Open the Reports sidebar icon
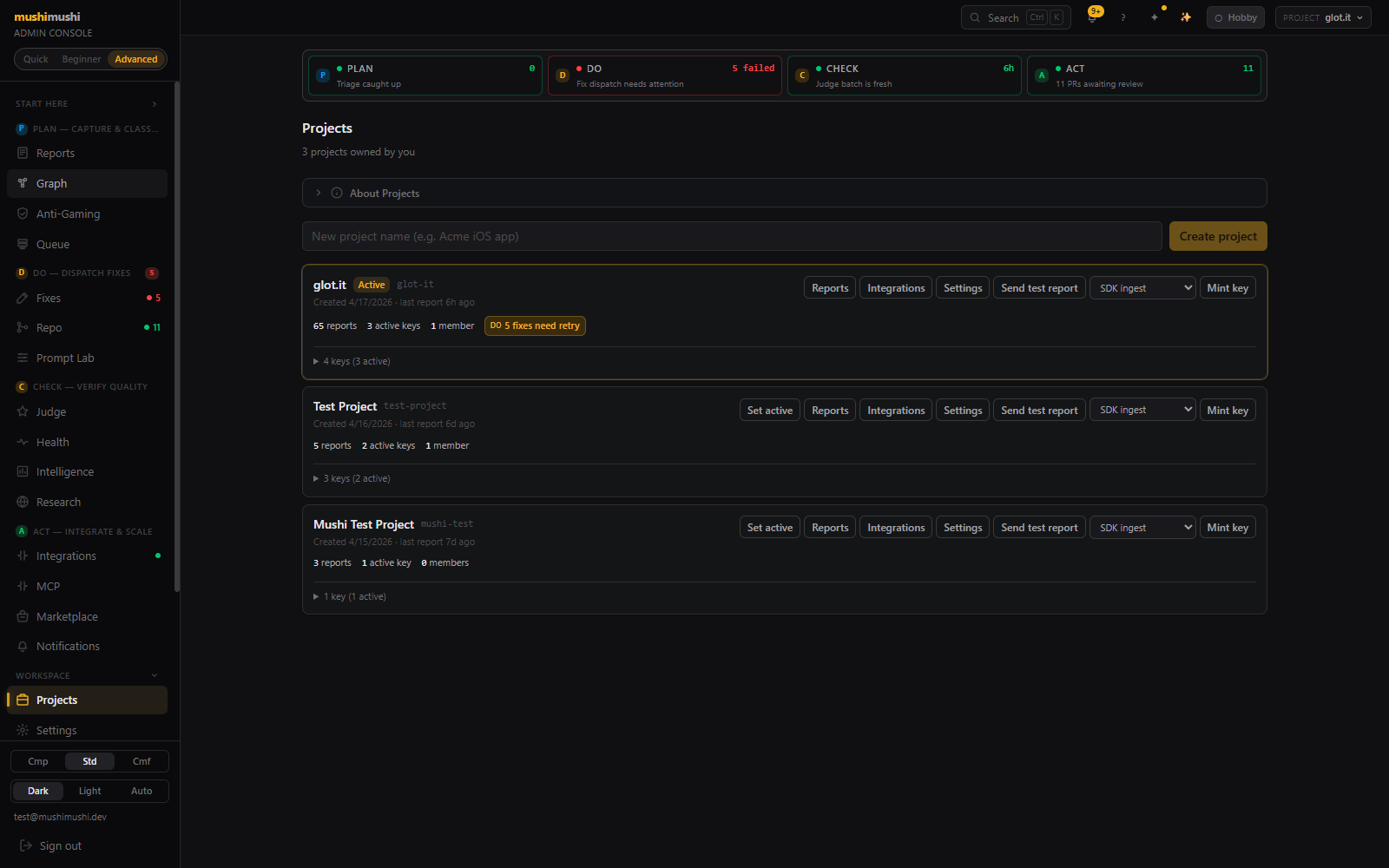The width and height of the screenshot is (1389, 868). pos(23,153)
